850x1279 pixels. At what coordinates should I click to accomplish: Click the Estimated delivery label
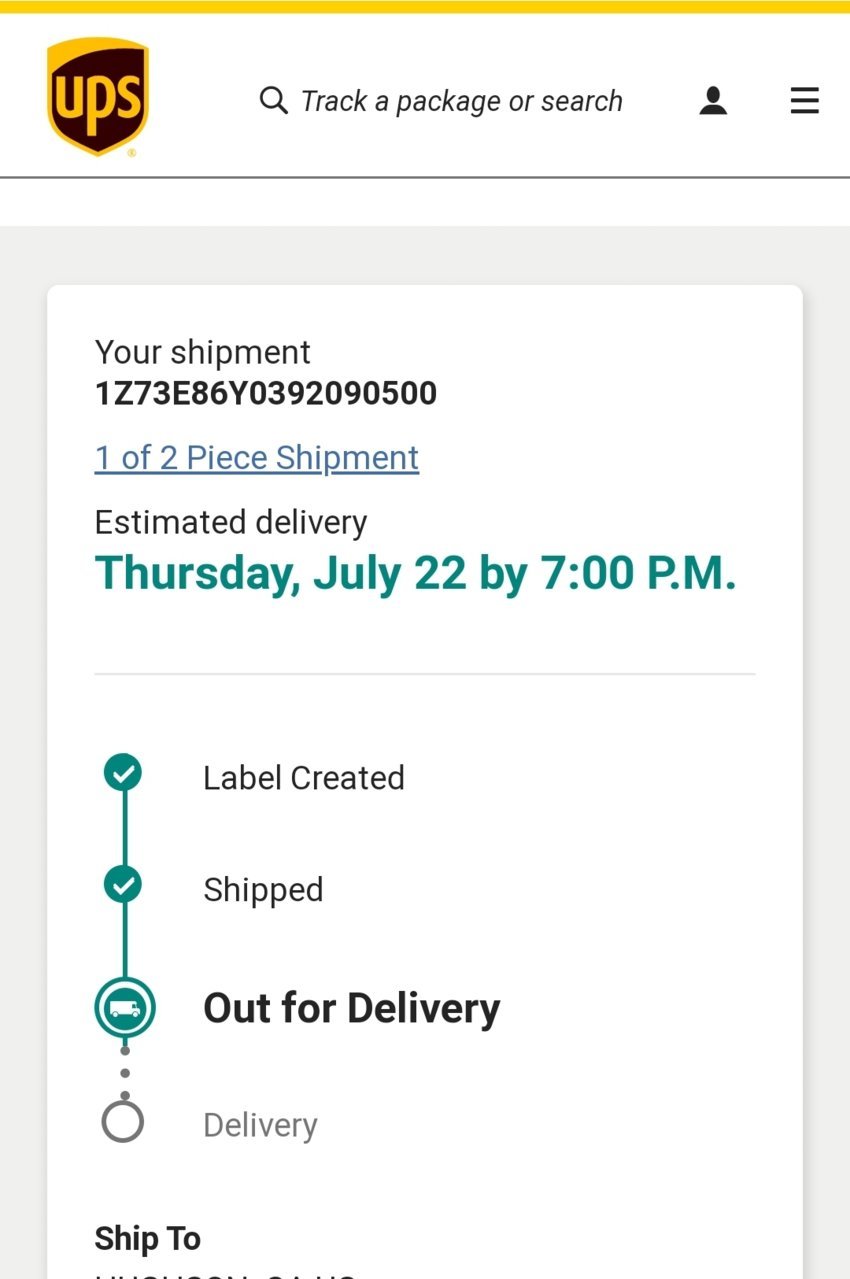click(231, 522)
